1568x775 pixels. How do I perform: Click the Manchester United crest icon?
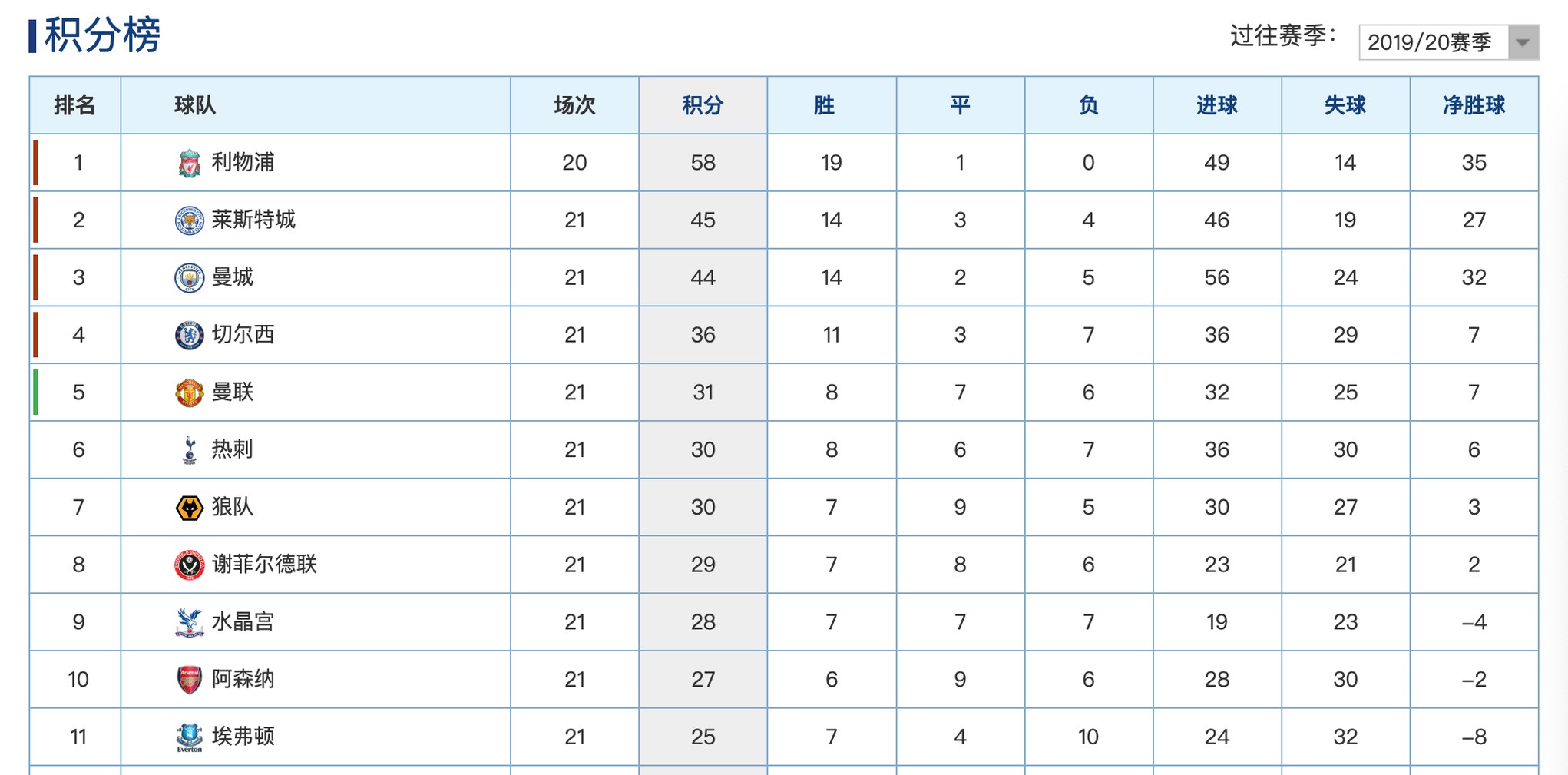tap(189, 392)
